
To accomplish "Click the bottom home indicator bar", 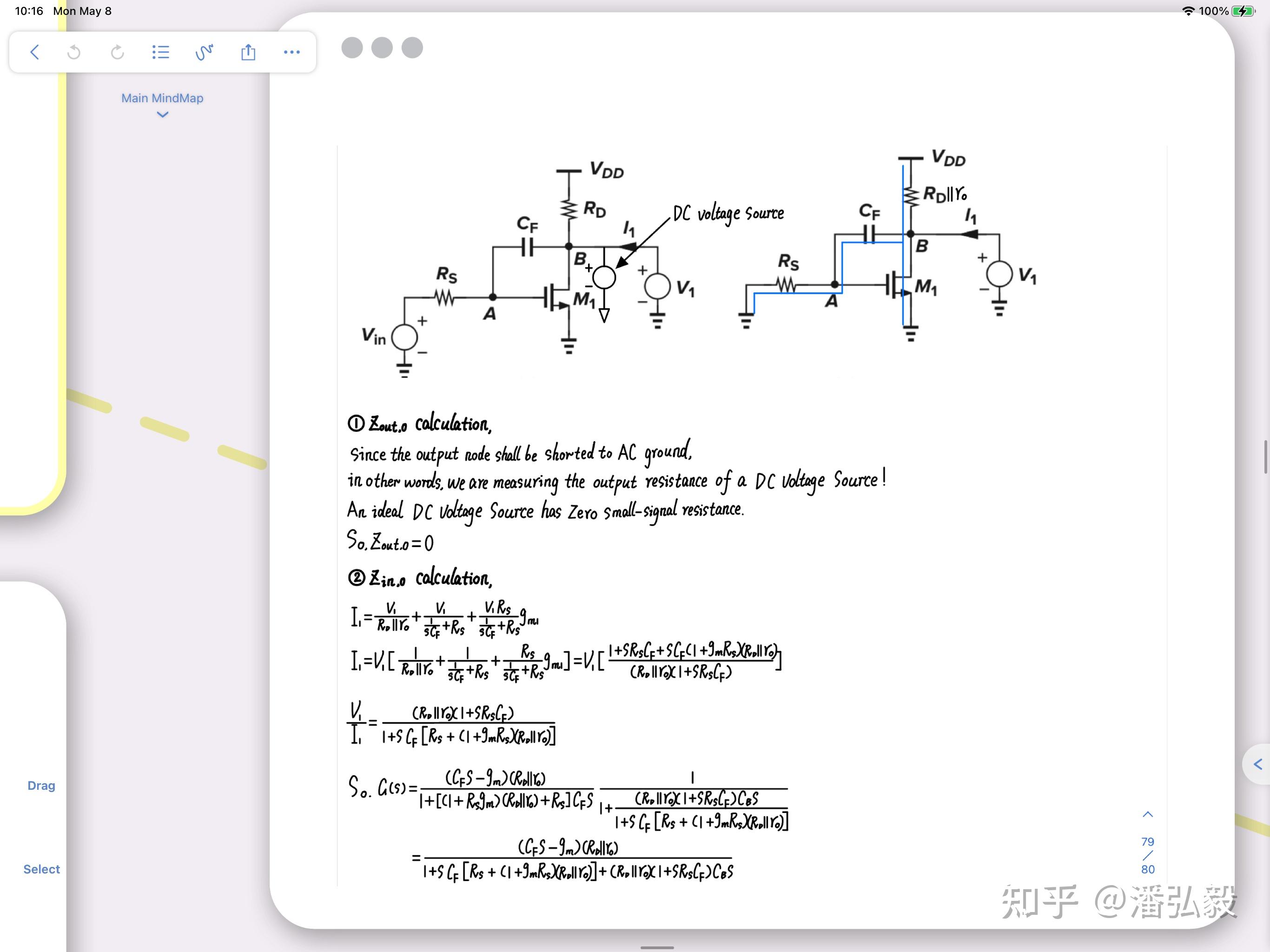I will click(657, 947).
